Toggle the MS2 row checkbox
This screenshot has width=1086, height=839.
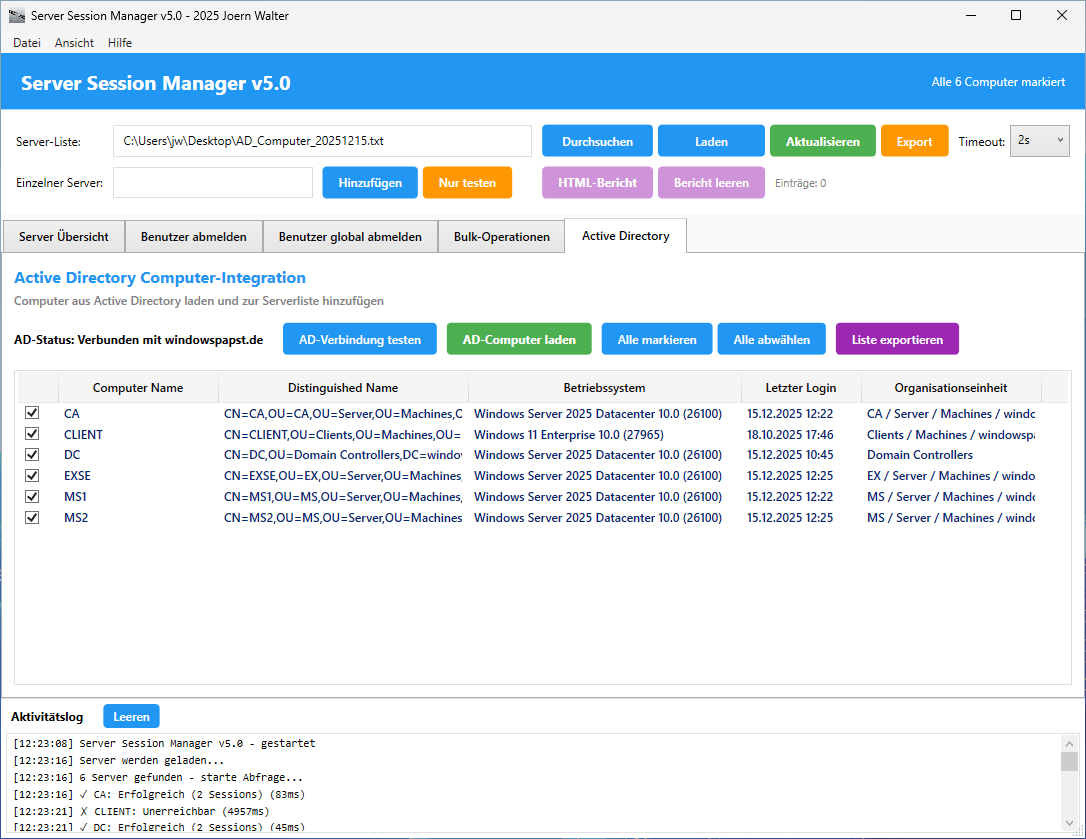point(32,517)
